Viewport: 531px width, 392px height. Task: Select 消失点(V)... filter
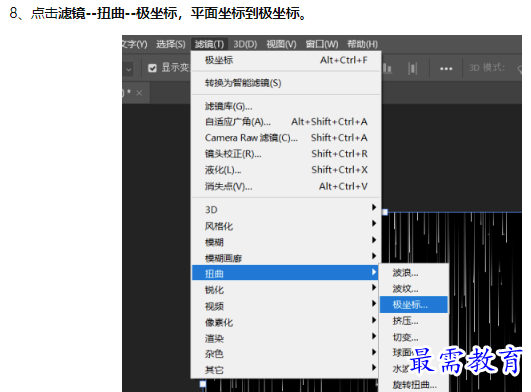(x=286, y=186)
